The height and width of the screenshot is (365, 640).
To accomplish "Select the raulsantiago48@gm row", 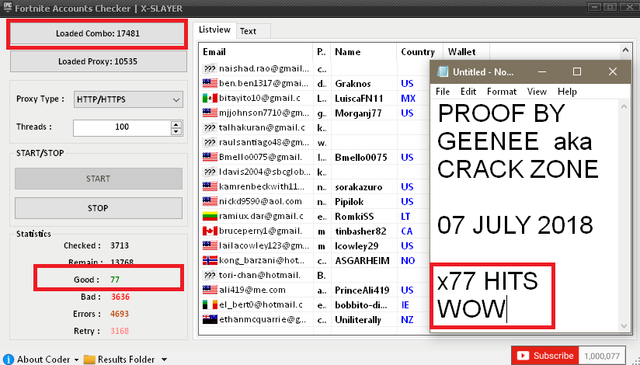I will coord(314,142).
